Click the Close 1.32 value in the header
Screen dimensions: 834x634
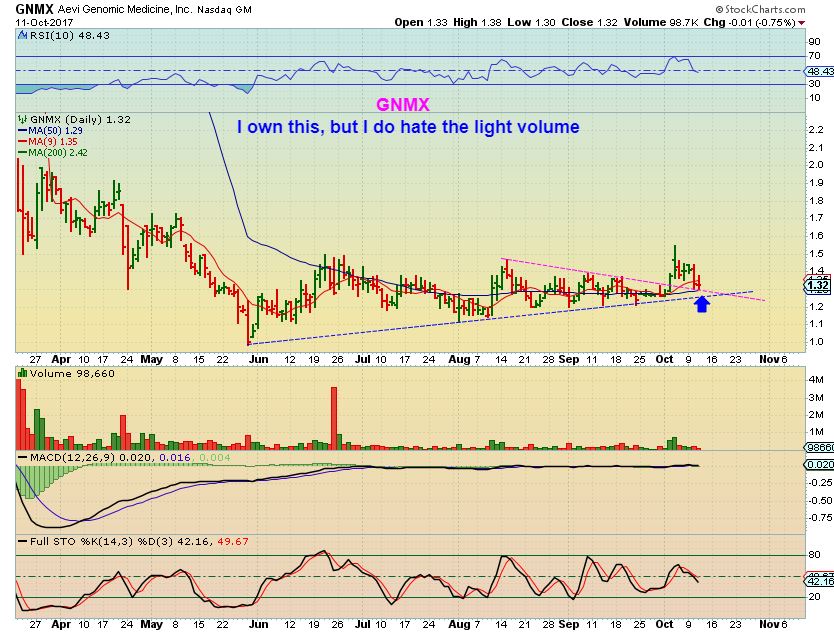point(589,22)
